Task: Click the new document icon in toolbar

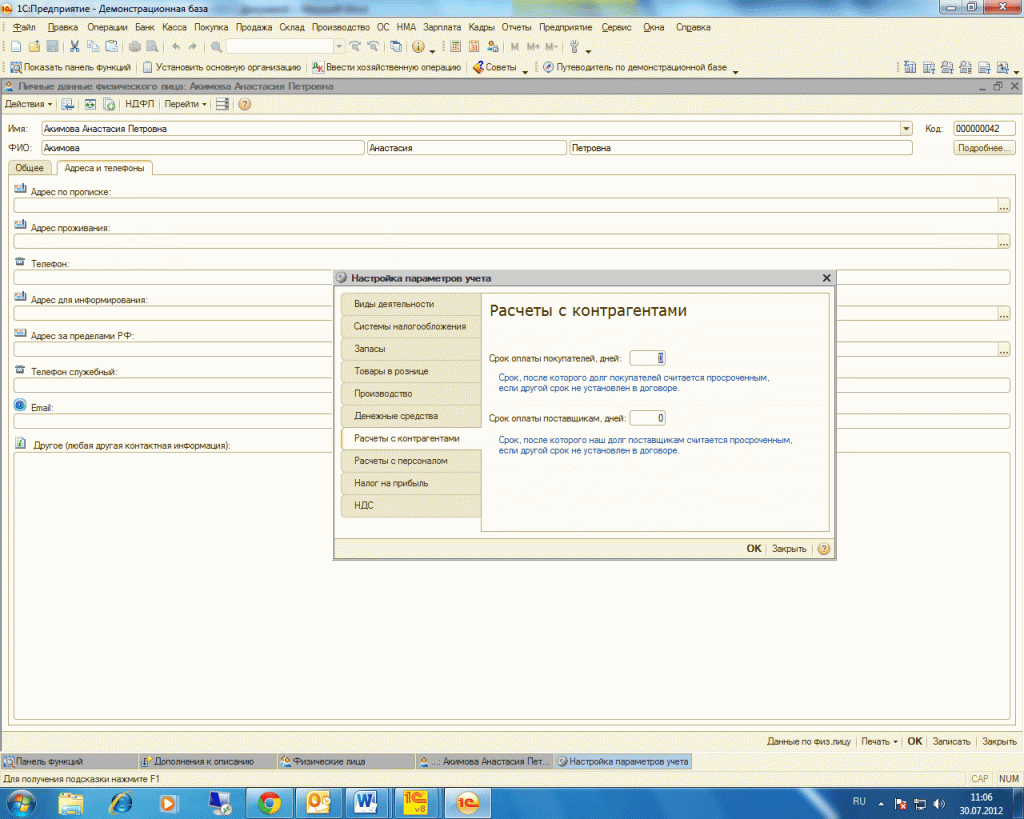Action: tap(15, 47)
